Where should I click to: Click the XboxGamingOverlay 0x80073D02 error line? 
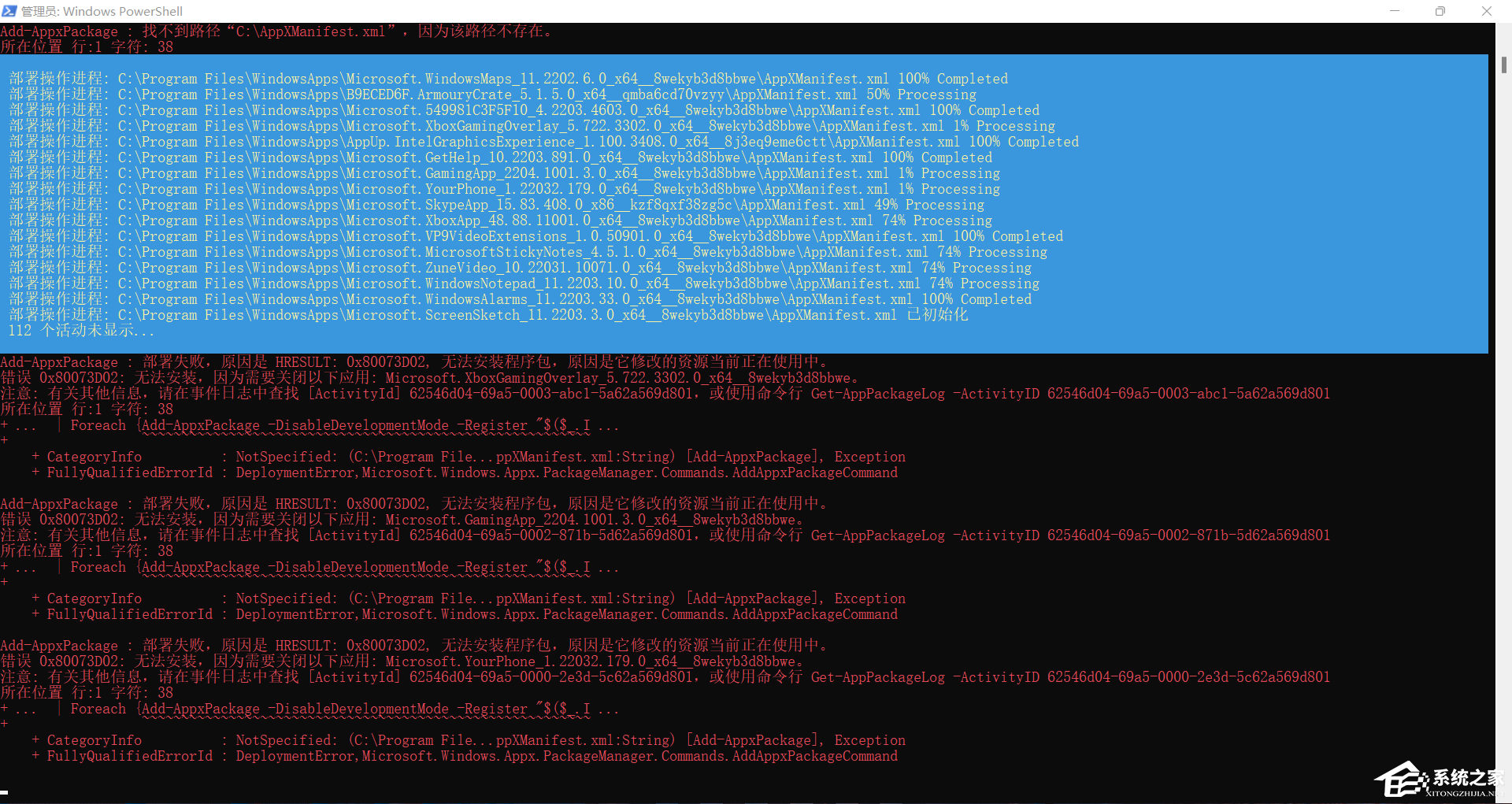click(x=430, y=378)
